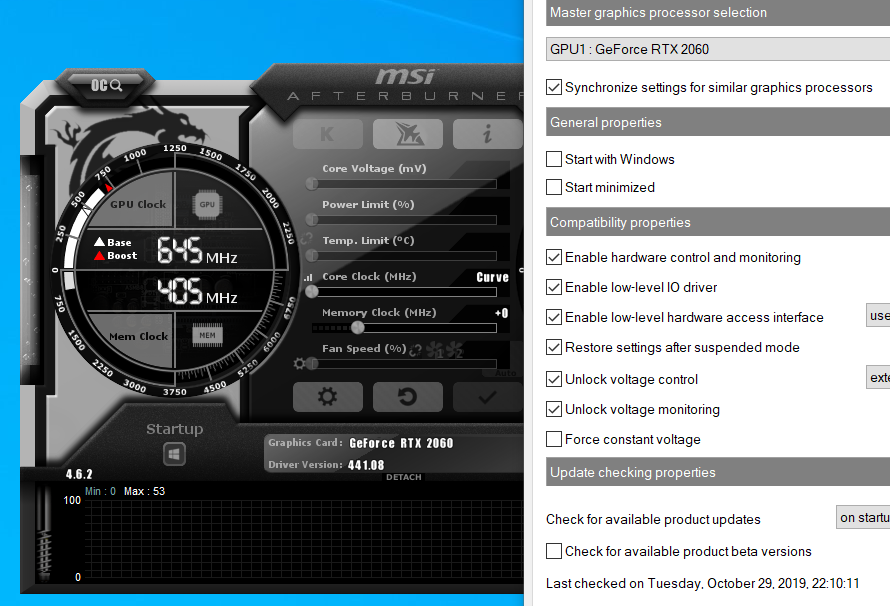Click the 4.6.2 version number
This screenshot has height=606, width=890.
[x=79, y=474]
